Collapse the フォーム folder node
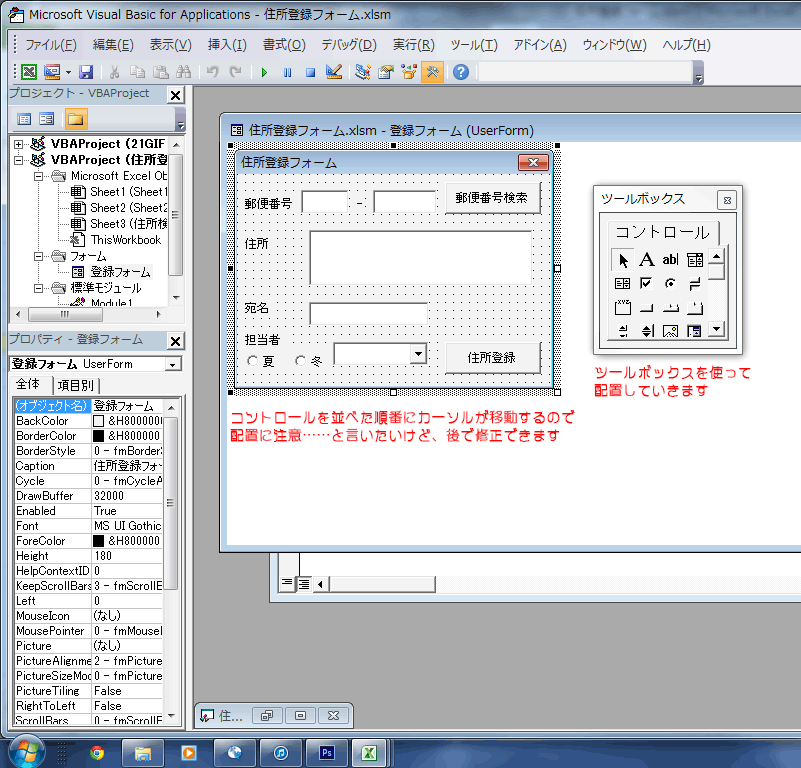 point(38,257)
